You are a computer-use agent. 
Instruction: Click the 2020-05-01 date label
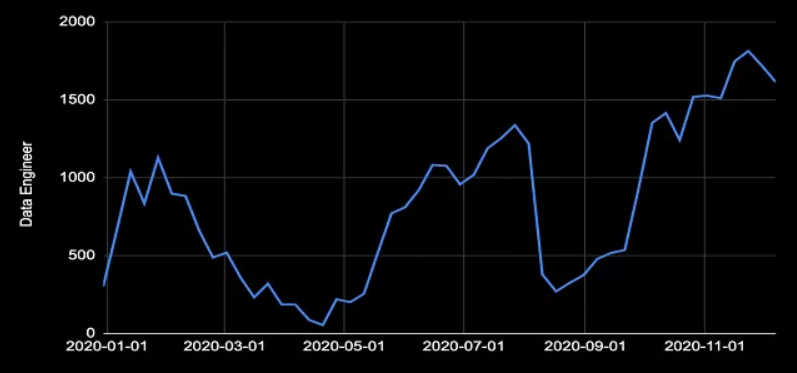[x=344, y=347]
